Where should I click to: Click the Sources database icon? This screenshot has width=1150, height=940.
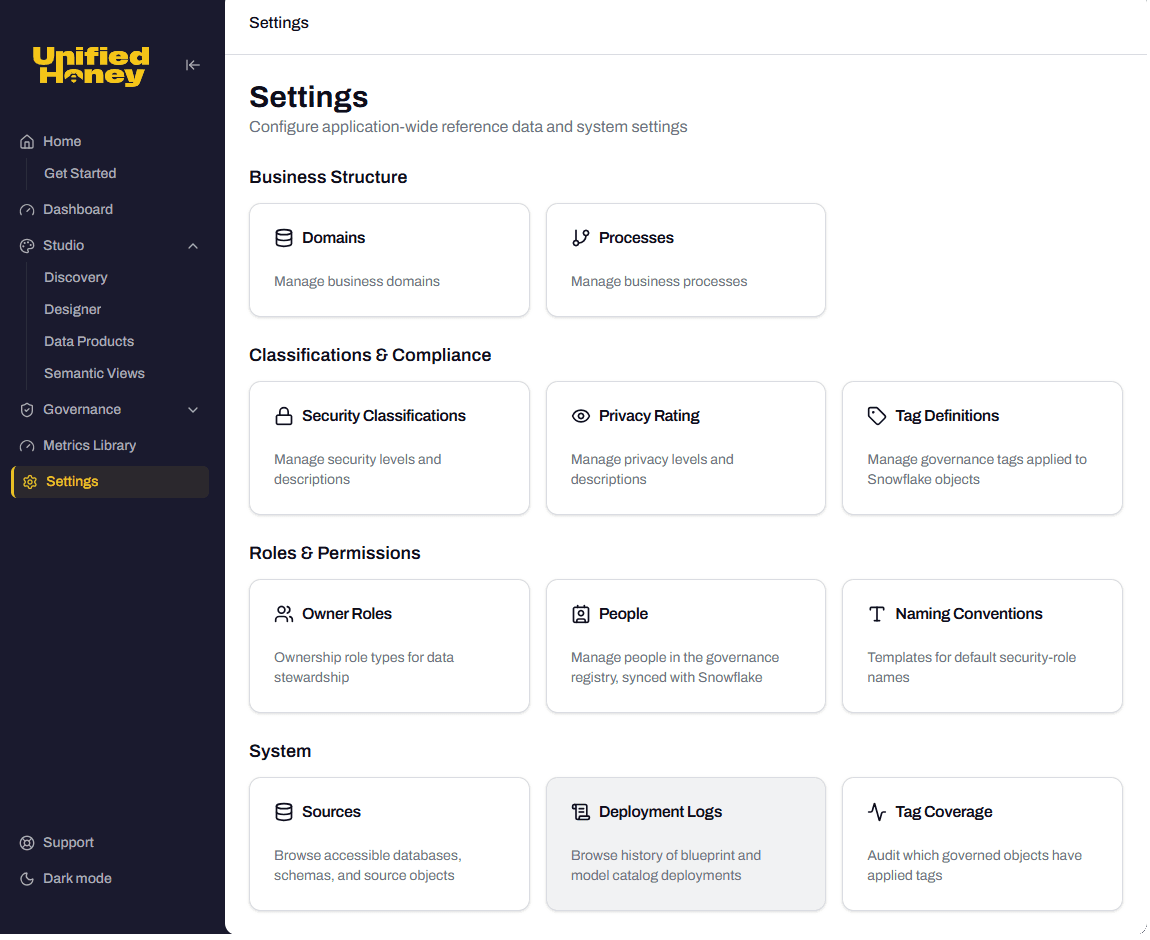pyautogui.click(x=284, y=812)
